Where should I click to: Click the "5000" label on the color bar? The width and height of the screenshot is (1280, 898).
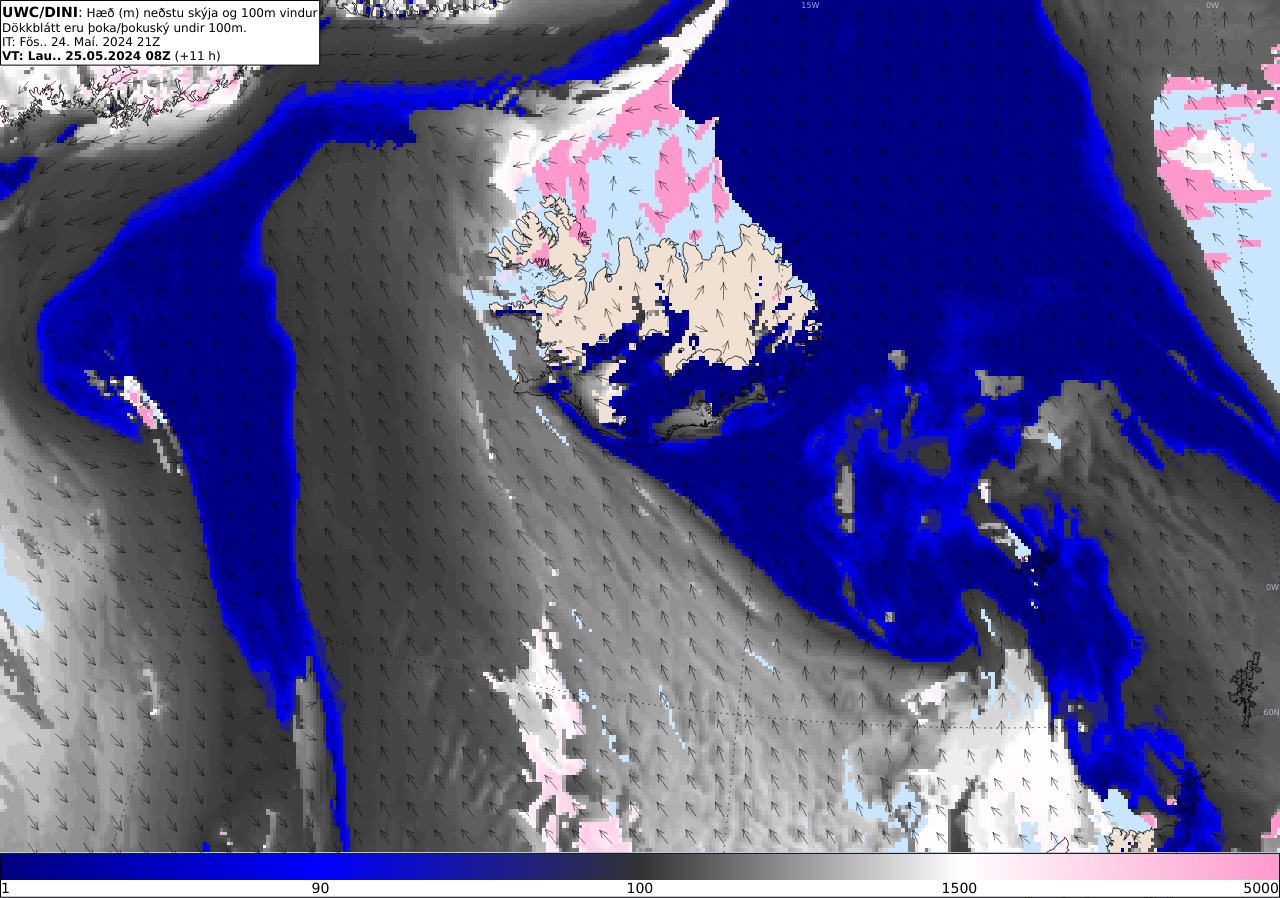[x=1260, y=888]
